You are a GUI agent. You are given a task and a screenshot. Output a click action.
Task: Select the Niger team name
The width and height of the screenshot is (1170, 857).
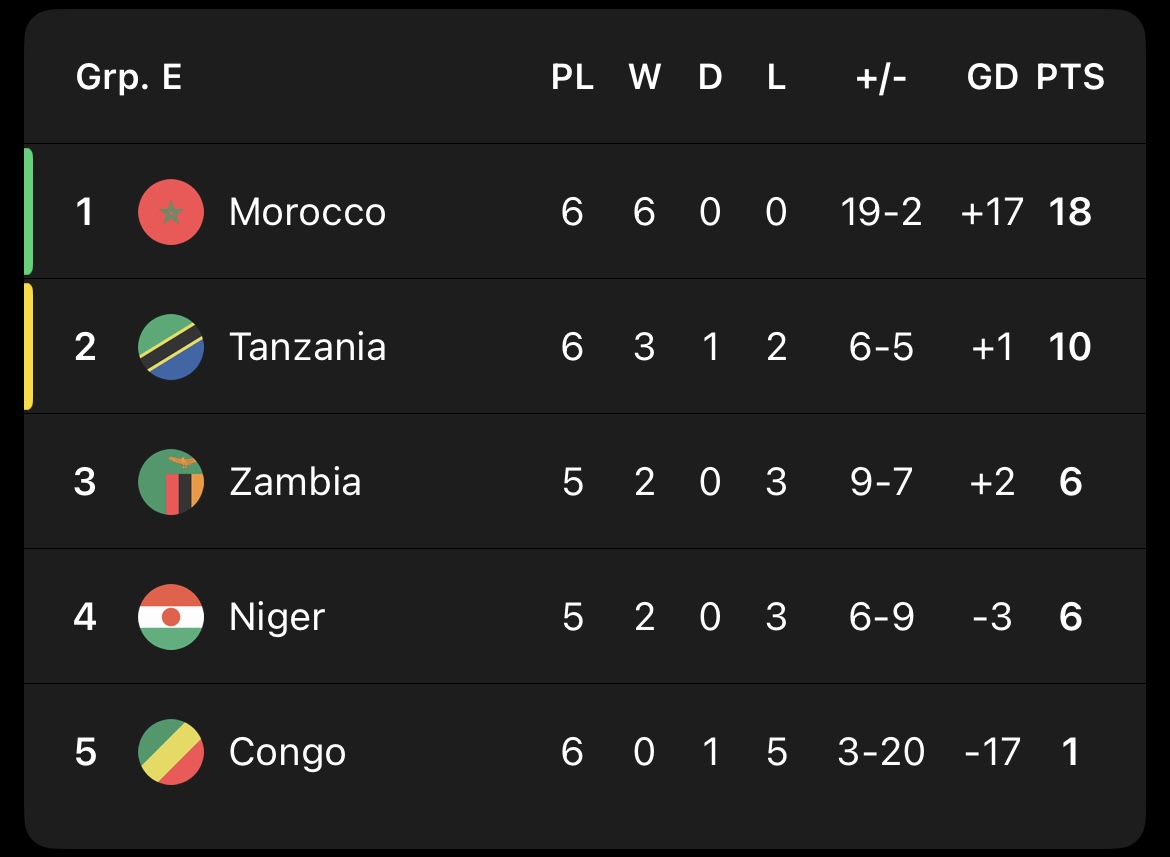(277, 617)
